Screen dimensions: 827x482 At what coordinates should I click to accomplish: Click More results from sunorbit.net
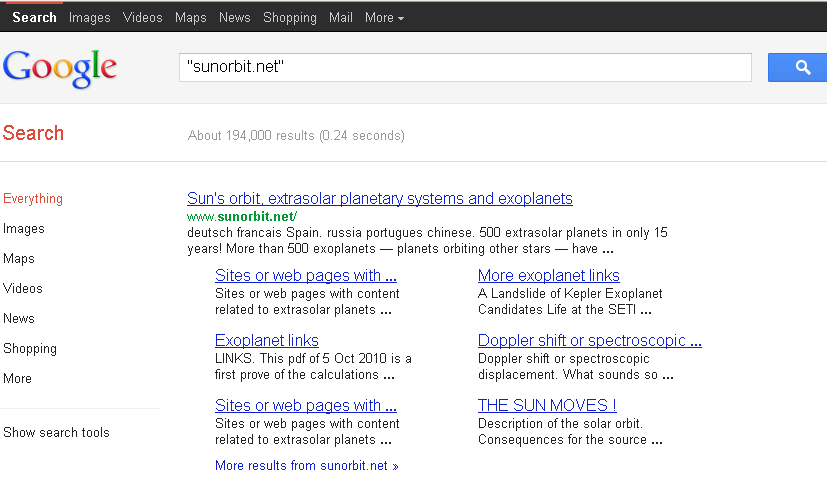[x=306, y=466]
